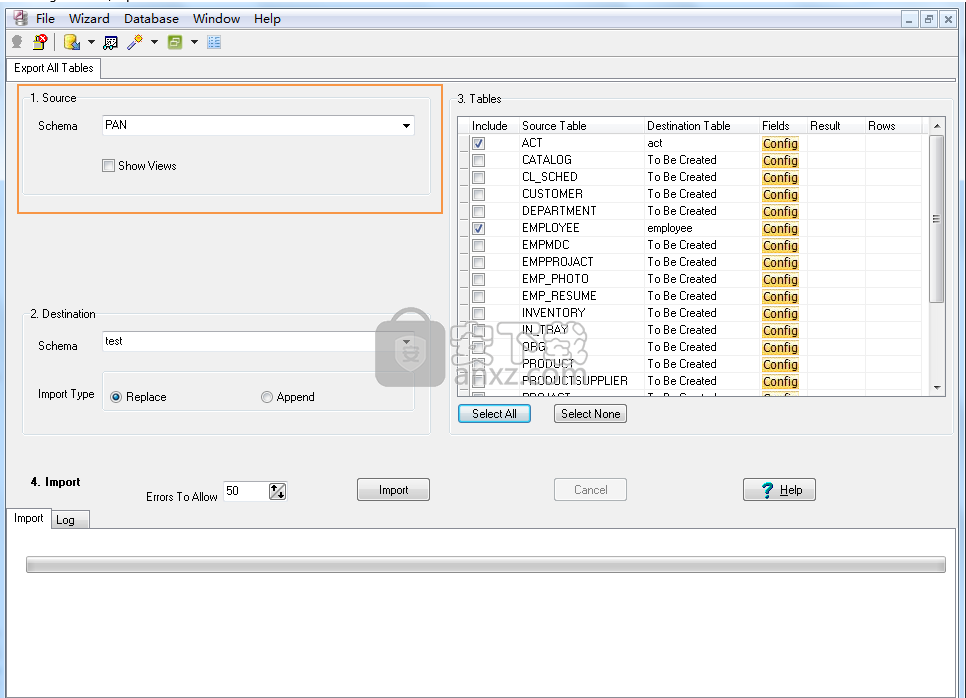The width and height of the screenshot is (966, 698).
Task: Enable the Show Views checkbox
Action: tap(108, 166)
